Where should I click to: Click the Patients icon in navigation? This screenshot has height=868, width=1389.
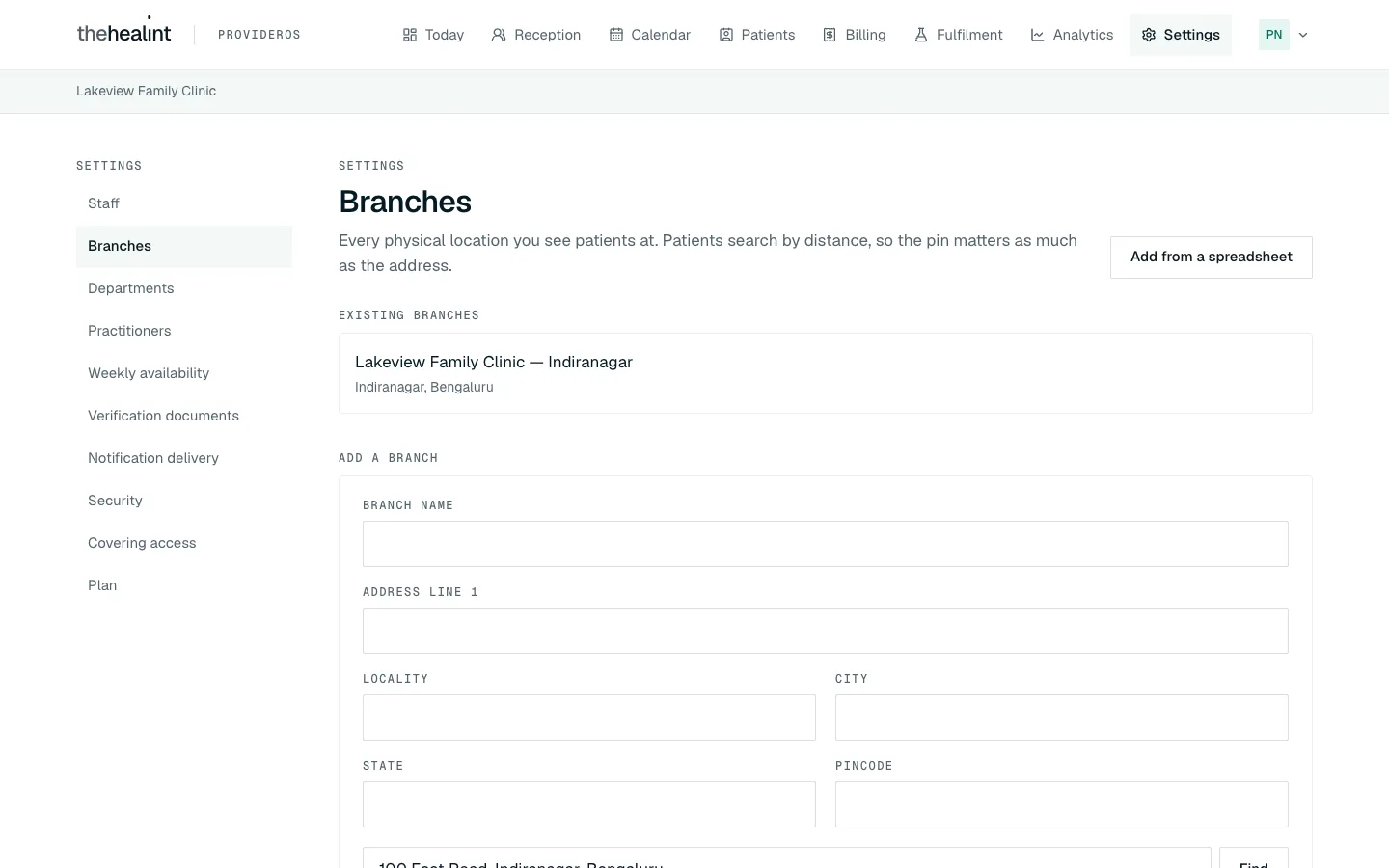[726, 35]
